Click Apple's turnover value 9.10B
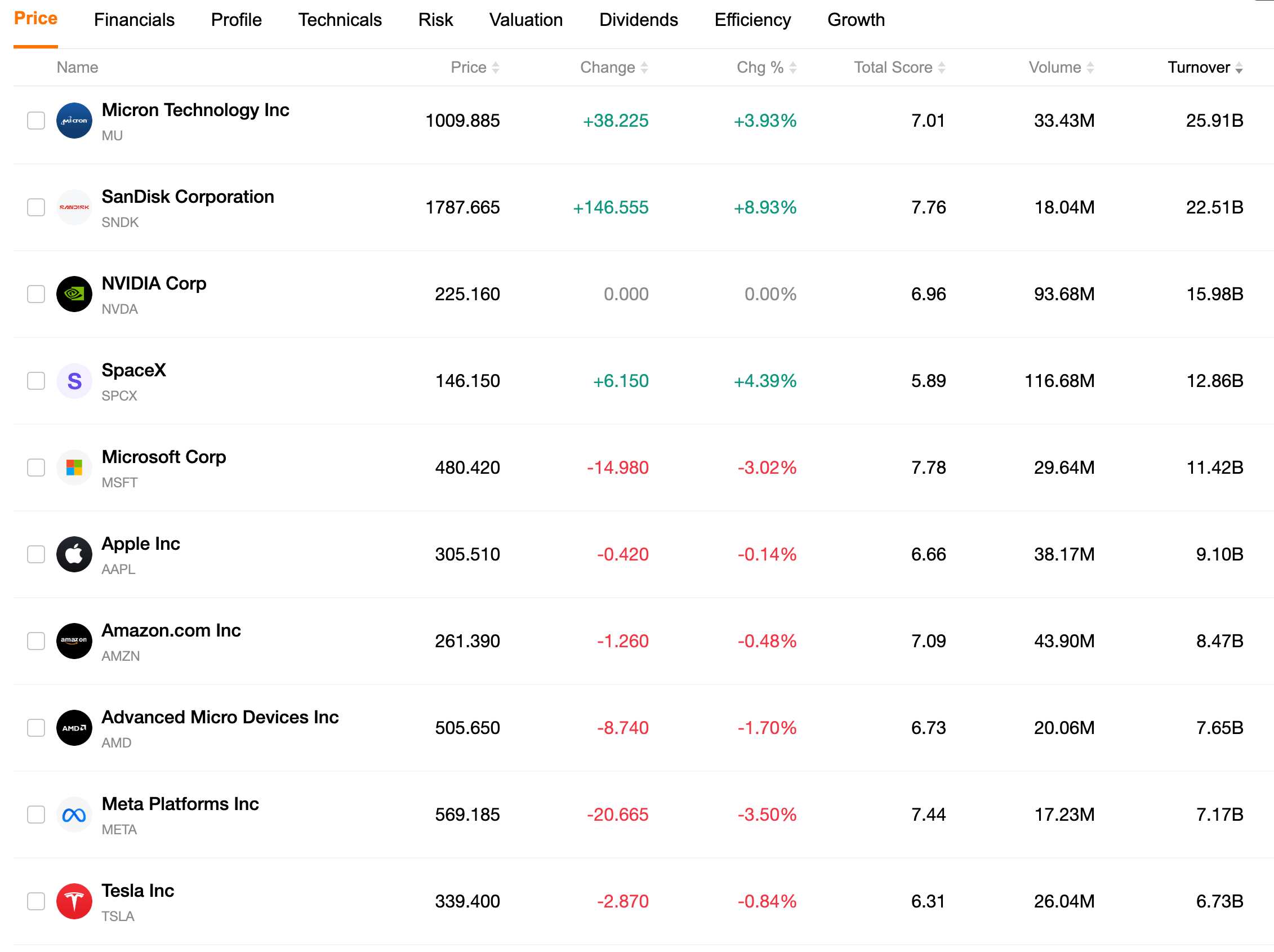Screen dimensions: 1274x952 click(1220, 555)
